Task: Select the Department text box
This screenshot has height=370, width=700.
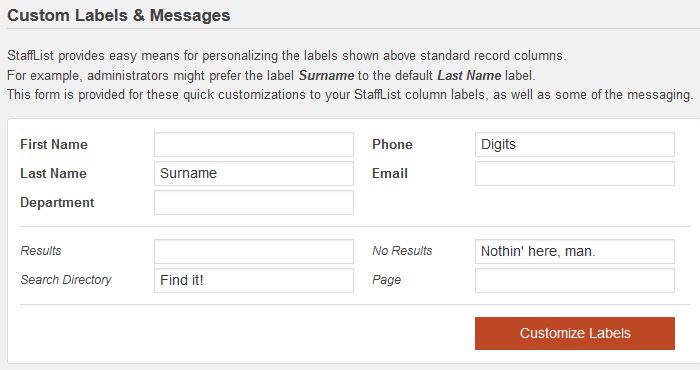Action: (254, 202)
